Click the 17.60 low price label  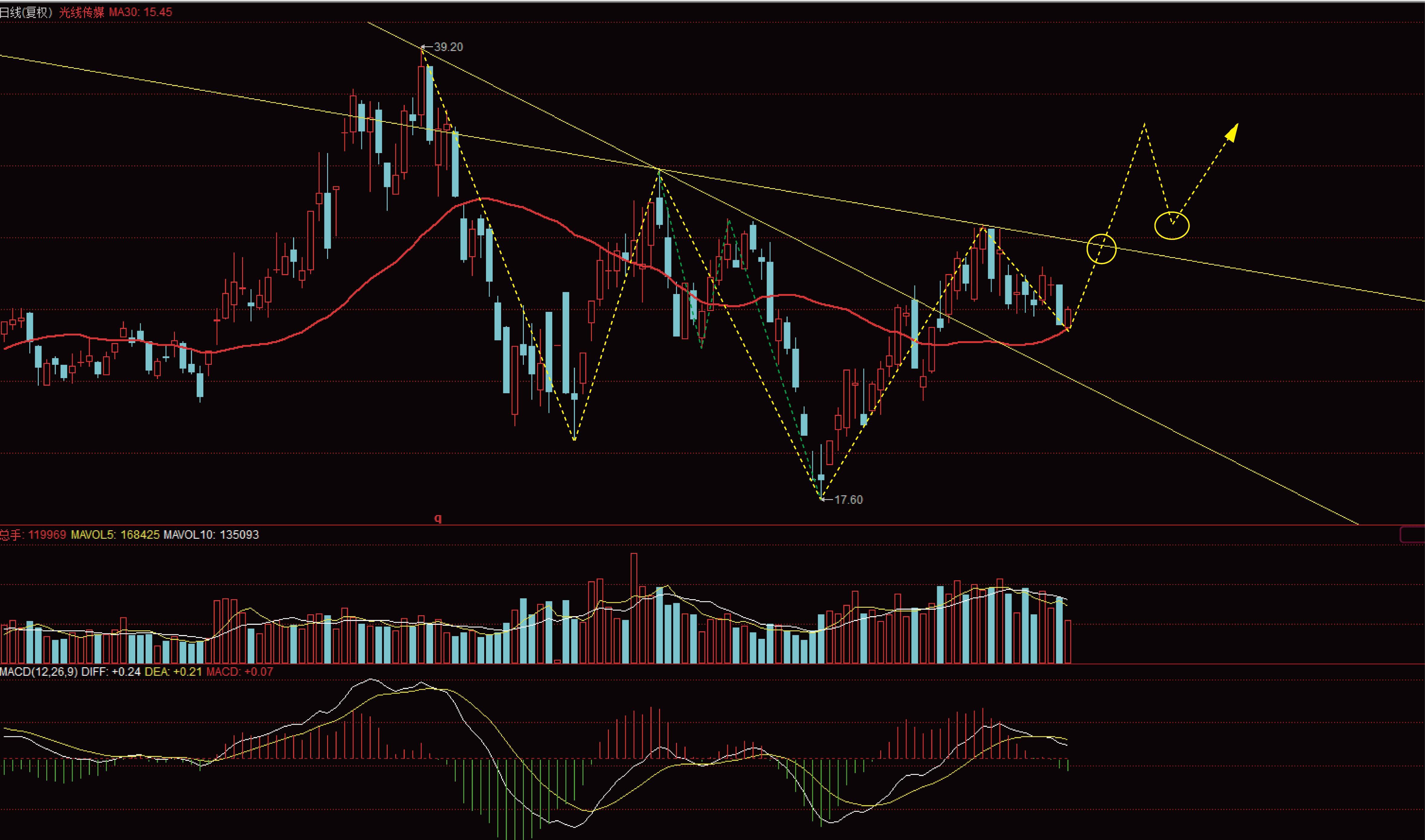849,500
